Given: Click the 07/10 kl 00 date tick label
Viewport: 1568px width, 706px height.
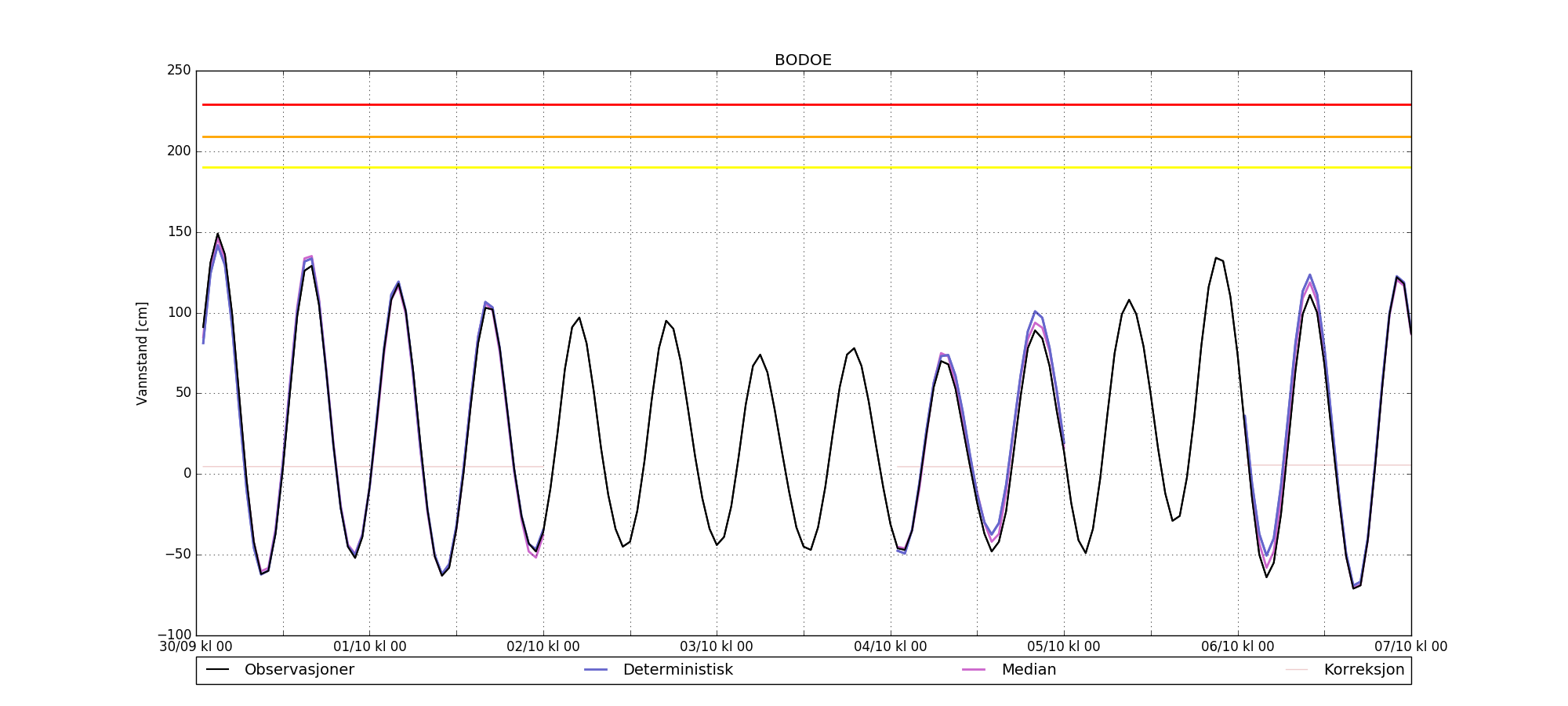Looking at the screenshot, I should point(1410,647).
